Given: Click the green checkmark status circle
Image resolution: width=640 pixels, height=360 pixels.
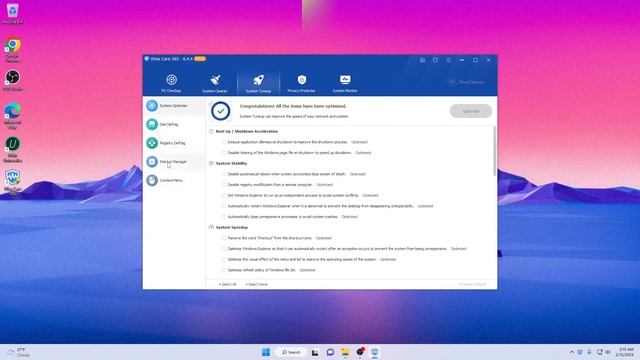Looking at the screenshot, I should (x=220, y=111).
